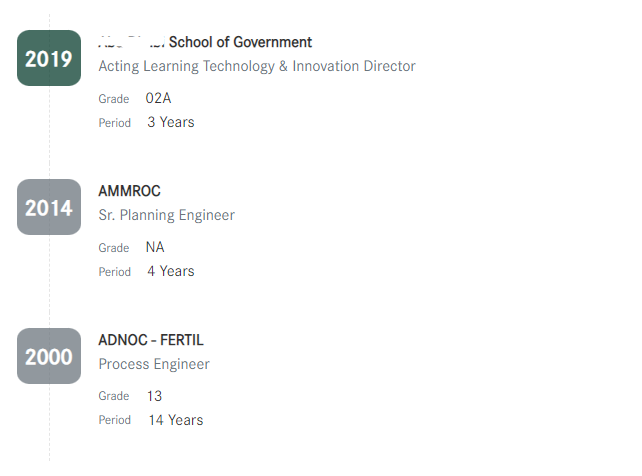This screenshot has height=476, width=642.
Task: Select the School of Government heading
Action: tap(205, 42)
